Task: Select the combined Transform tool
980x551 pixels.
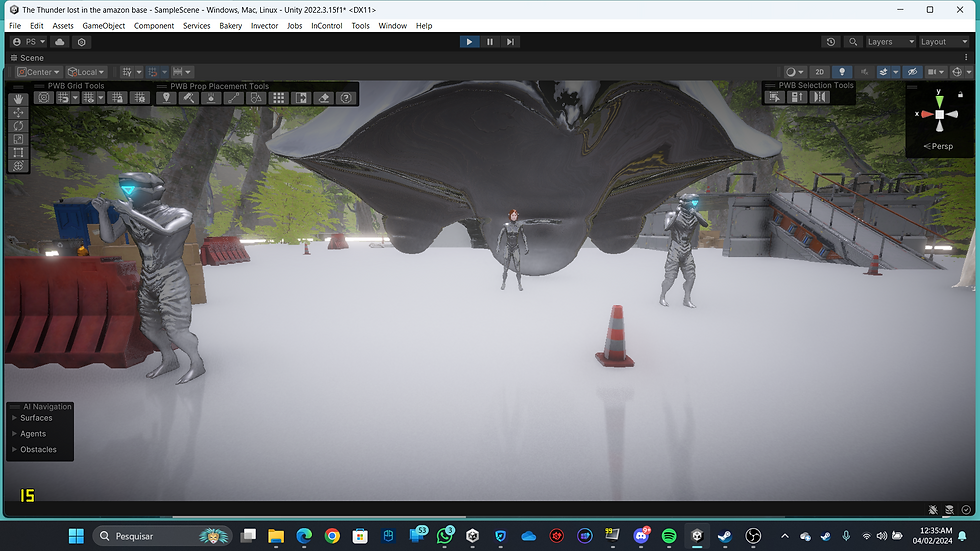Action: [x=18, y=166]
